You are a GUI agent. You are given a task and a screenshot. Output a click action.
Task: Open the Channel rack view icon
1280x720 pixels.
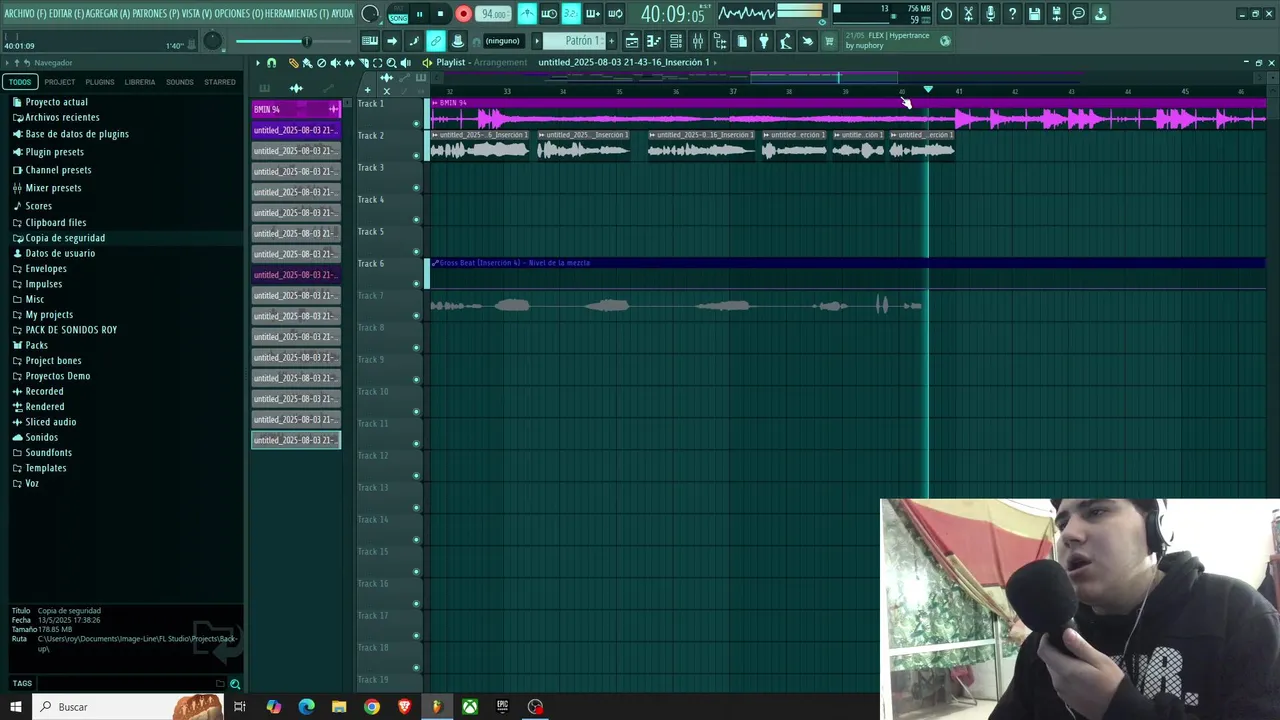point(676,41)
